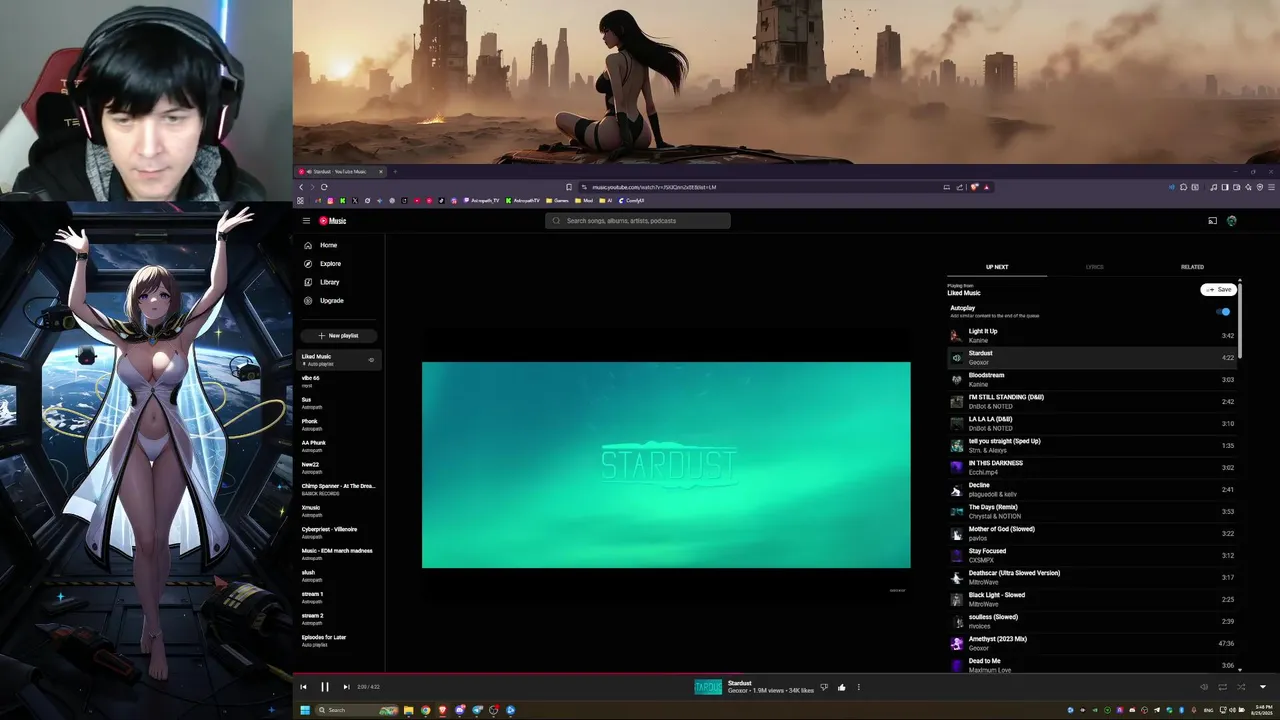Play Black Light - Slowed in queue

[x=1093, y=600]
